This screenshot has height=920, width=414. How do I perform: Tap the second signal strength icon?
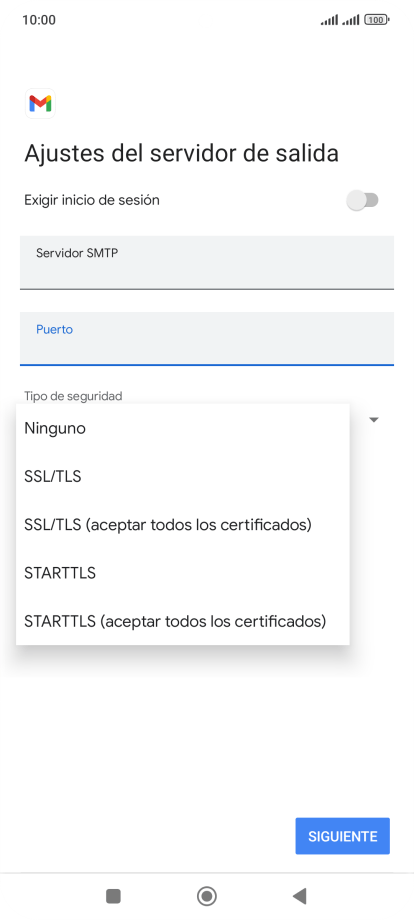point(351,20)
